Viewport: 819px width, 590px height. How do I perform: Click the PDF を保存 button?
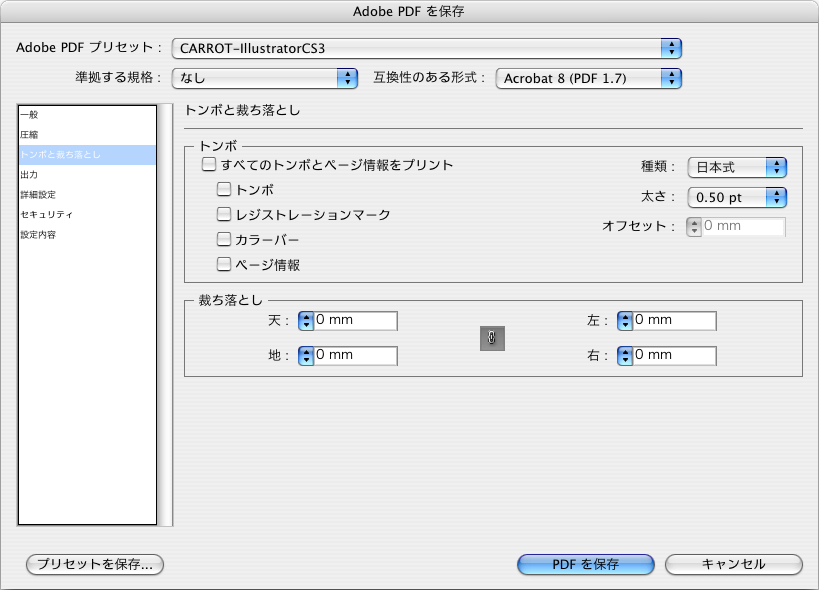click(x=585, y=564)
